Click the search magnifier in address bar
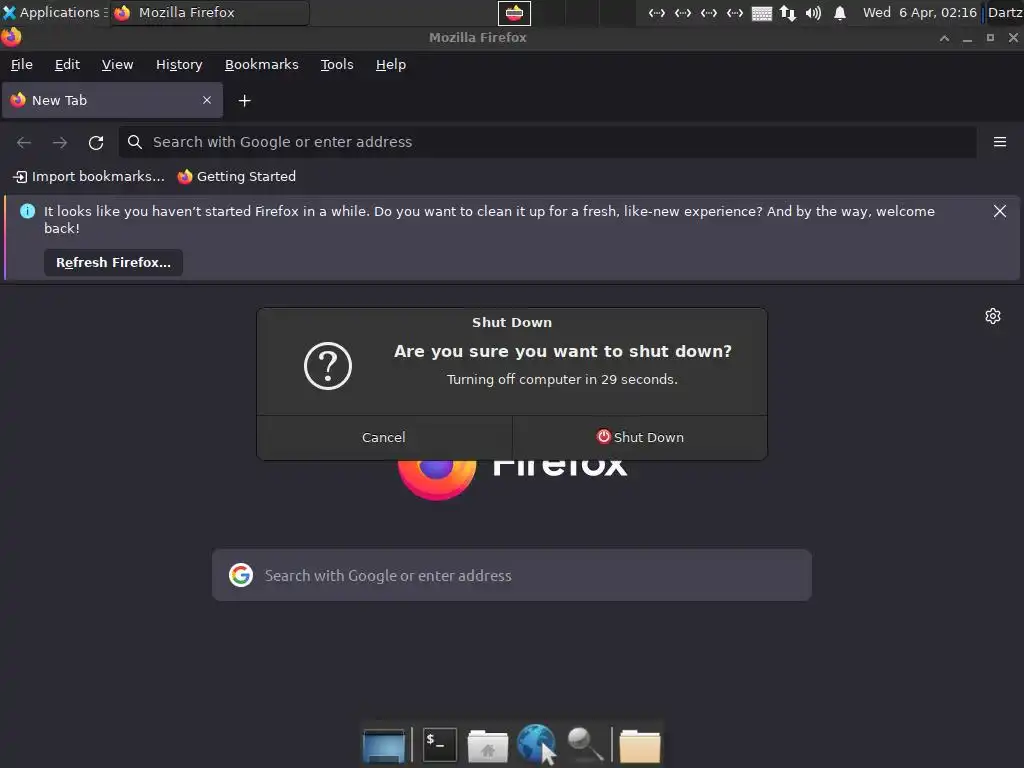 pos(135,142)
